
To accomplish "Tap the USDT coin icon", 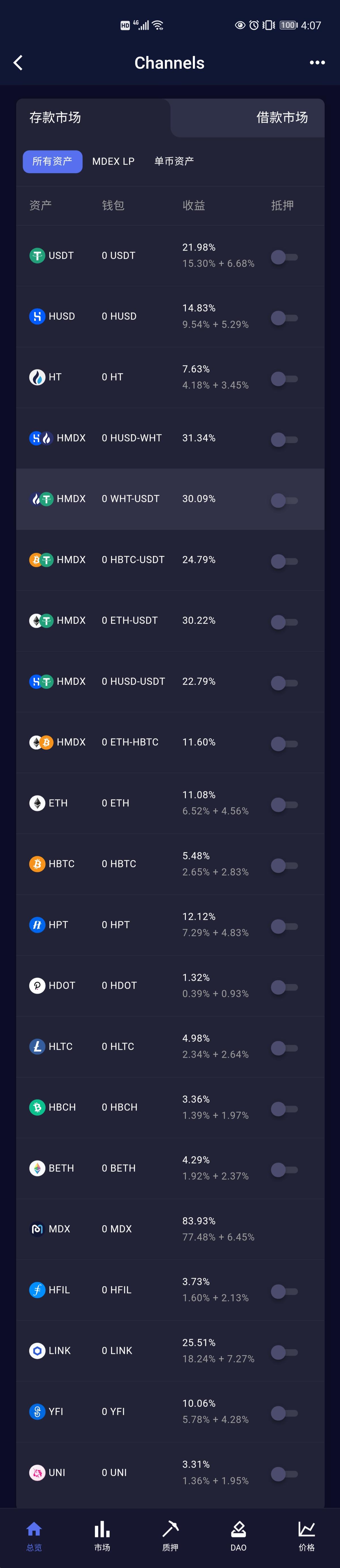I will point(37,256).
